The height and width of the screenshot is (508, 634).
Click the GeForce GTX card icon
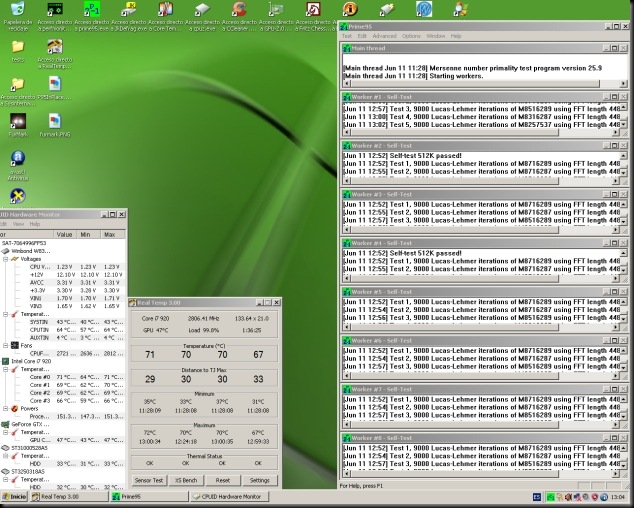tap(5, 424)
